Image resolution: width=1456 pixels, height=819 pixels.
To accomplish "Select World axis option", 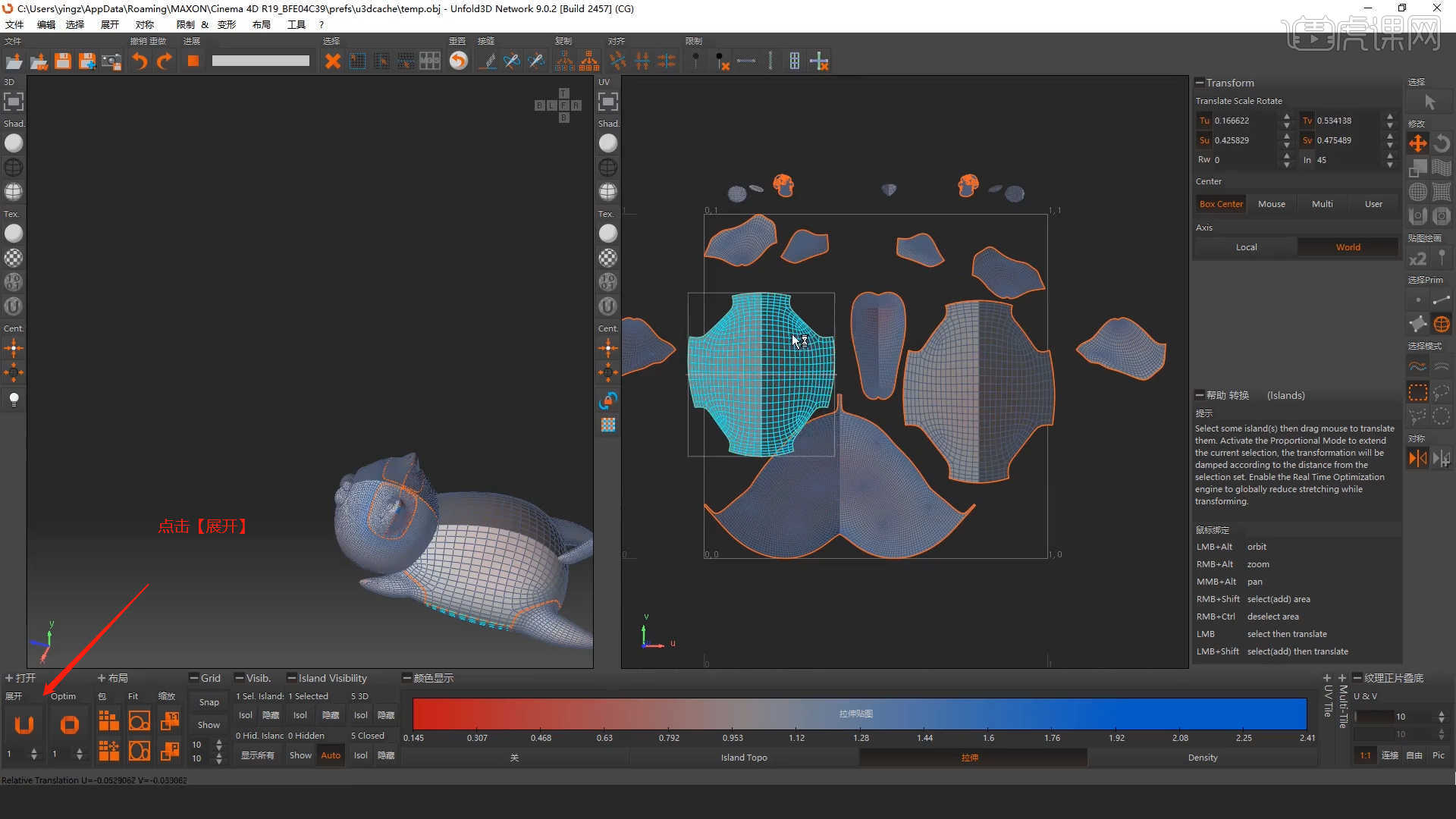I will (1348, 247).
